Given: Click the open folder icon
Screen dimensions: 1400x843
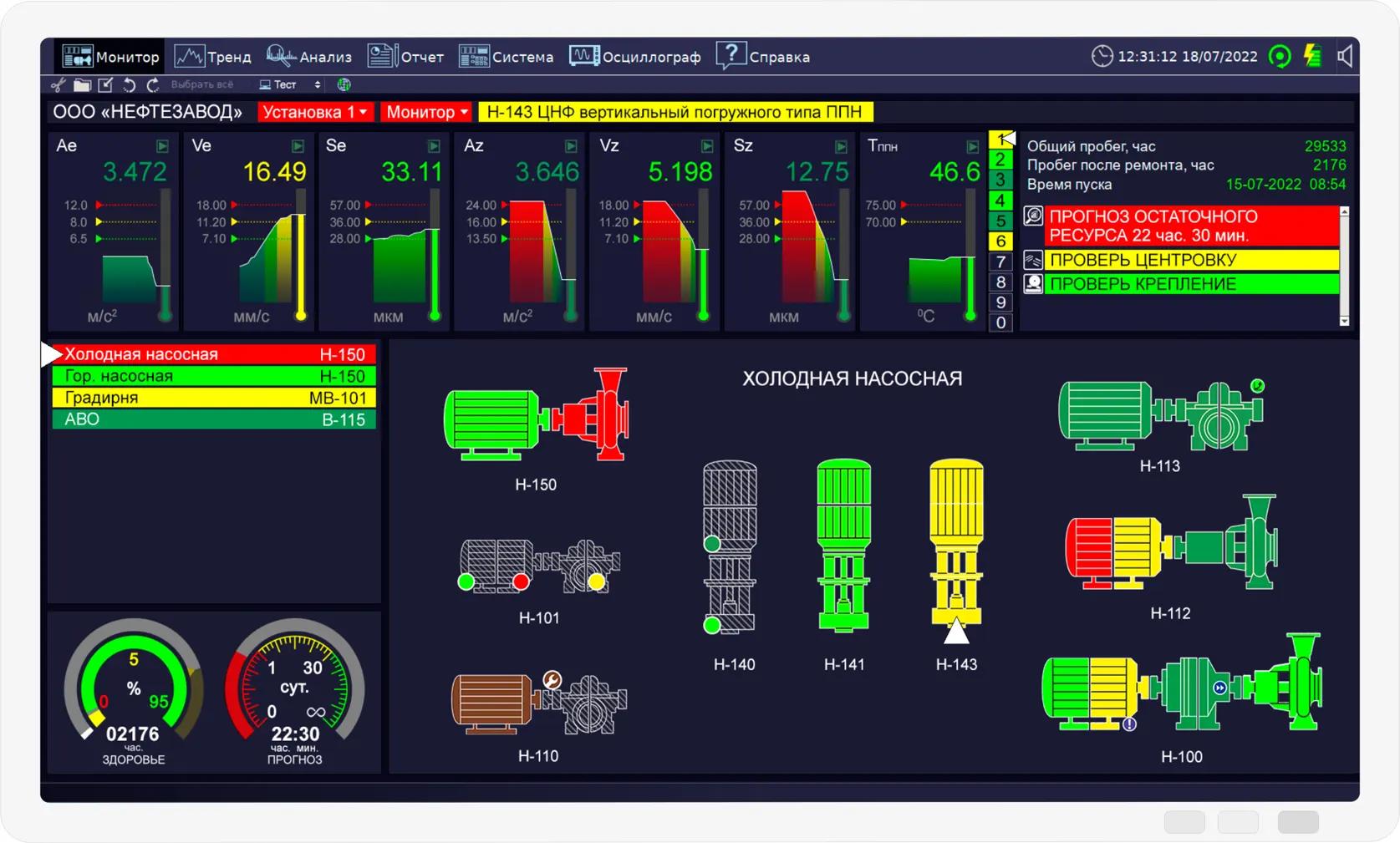Looking at the screenshot, I should coord(82,85).
